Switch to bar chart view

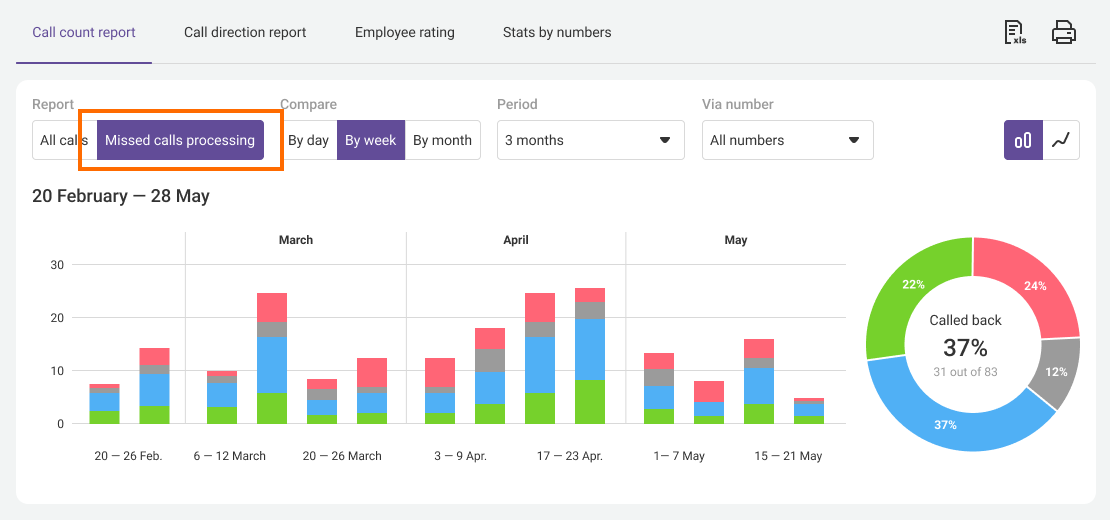1023,140
